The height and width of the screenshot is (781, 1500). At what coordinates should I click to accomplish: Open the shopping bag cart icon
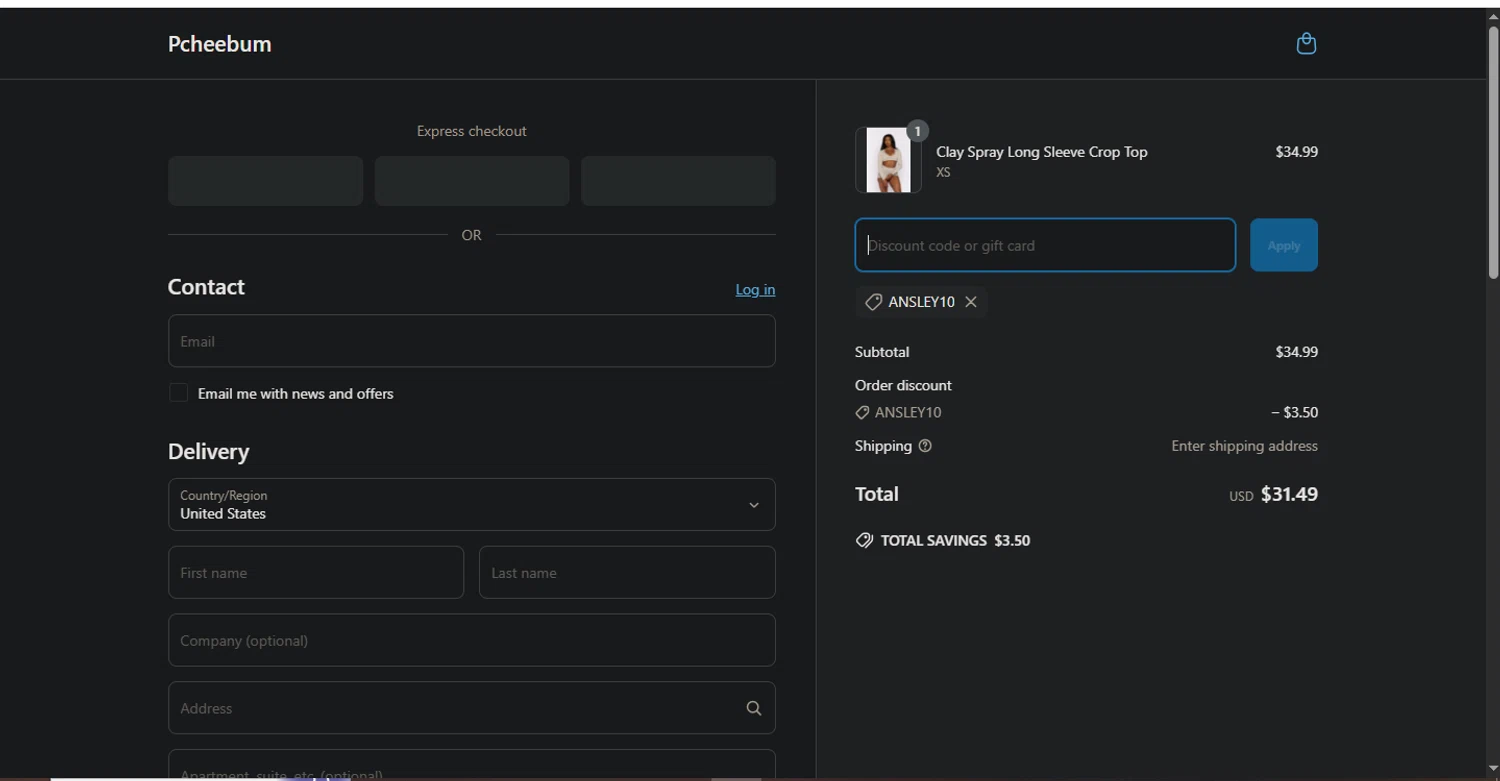click(1306, 44)
